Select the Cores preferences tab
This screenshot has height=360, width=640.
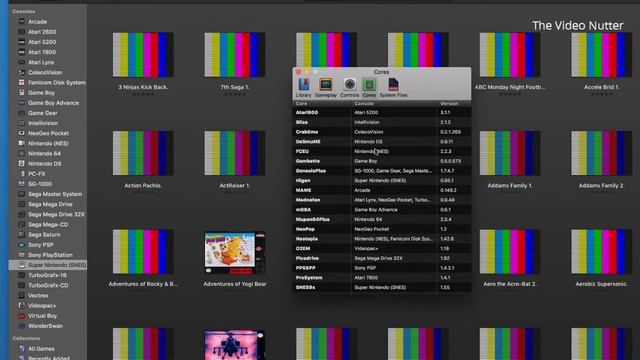click(x=369, y=87)
